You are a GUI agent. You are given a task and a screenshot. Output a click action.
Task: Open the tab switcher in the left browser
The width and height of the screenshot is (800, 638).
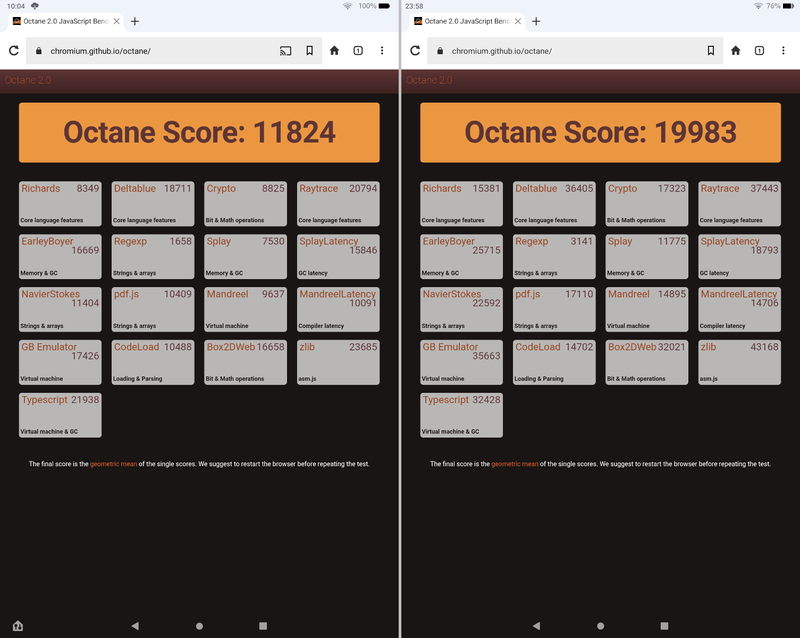(x=358, y=50)
